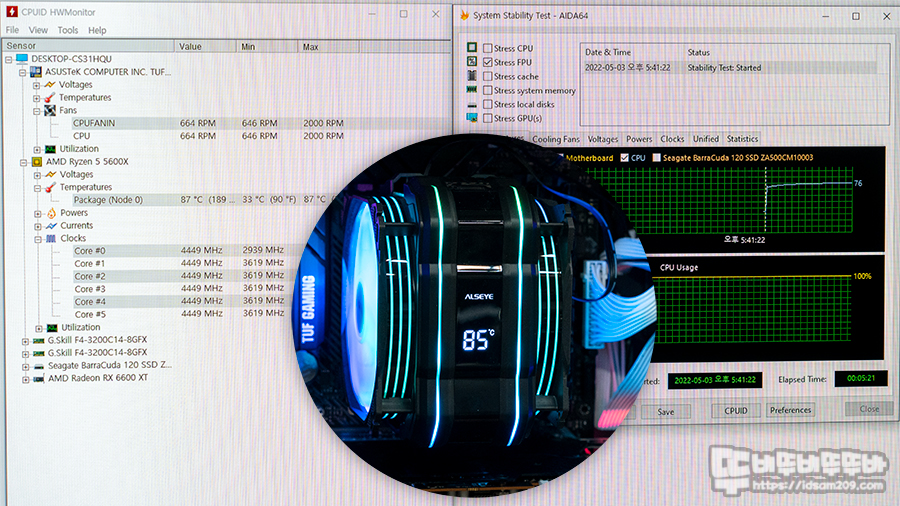This screenshot has height=506, width=900.
Task: Click the CPUID button in AIDA64
Action: point(736,410)
